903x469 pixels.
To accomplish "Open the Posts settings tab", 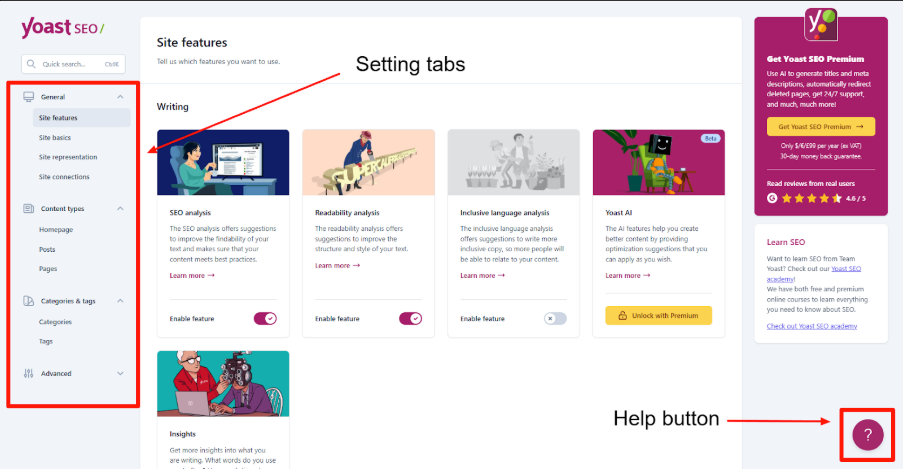I will pos(47,249).
